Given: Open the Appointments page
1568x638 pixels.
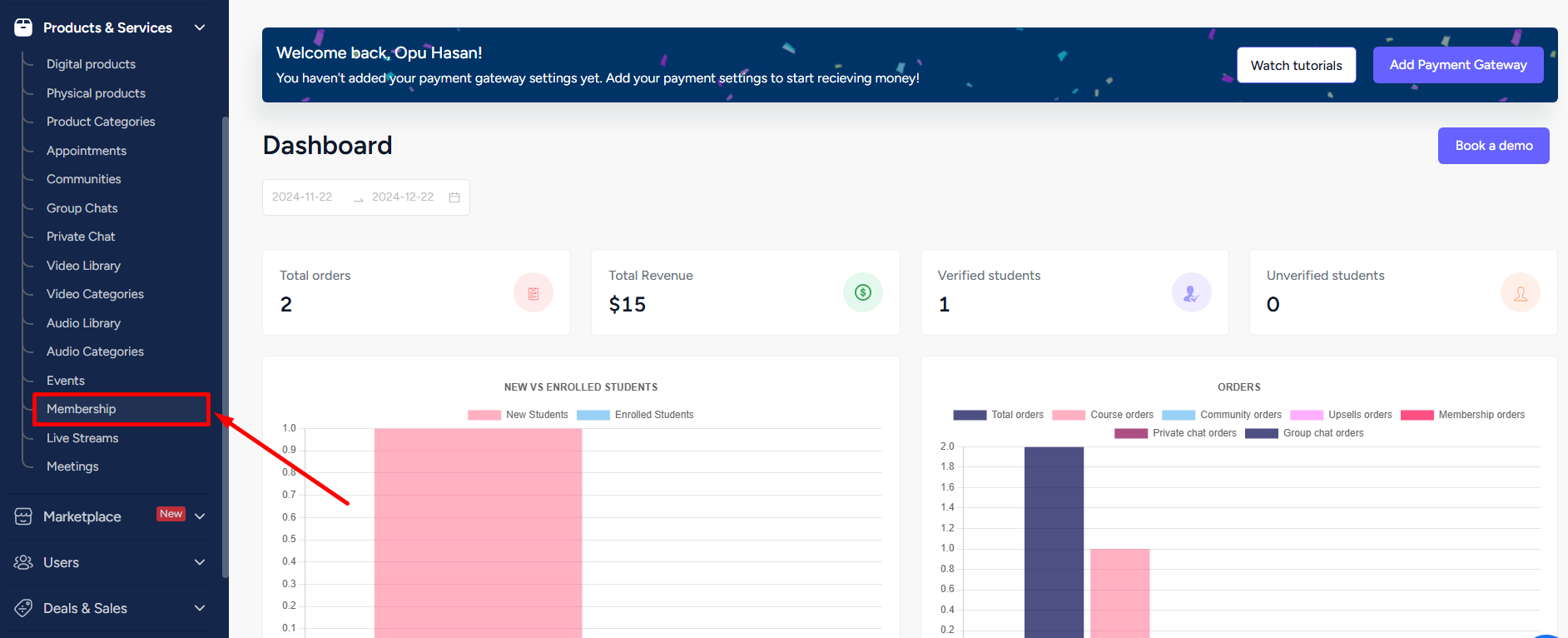Looking at the screenshot, I should (87, 151).
